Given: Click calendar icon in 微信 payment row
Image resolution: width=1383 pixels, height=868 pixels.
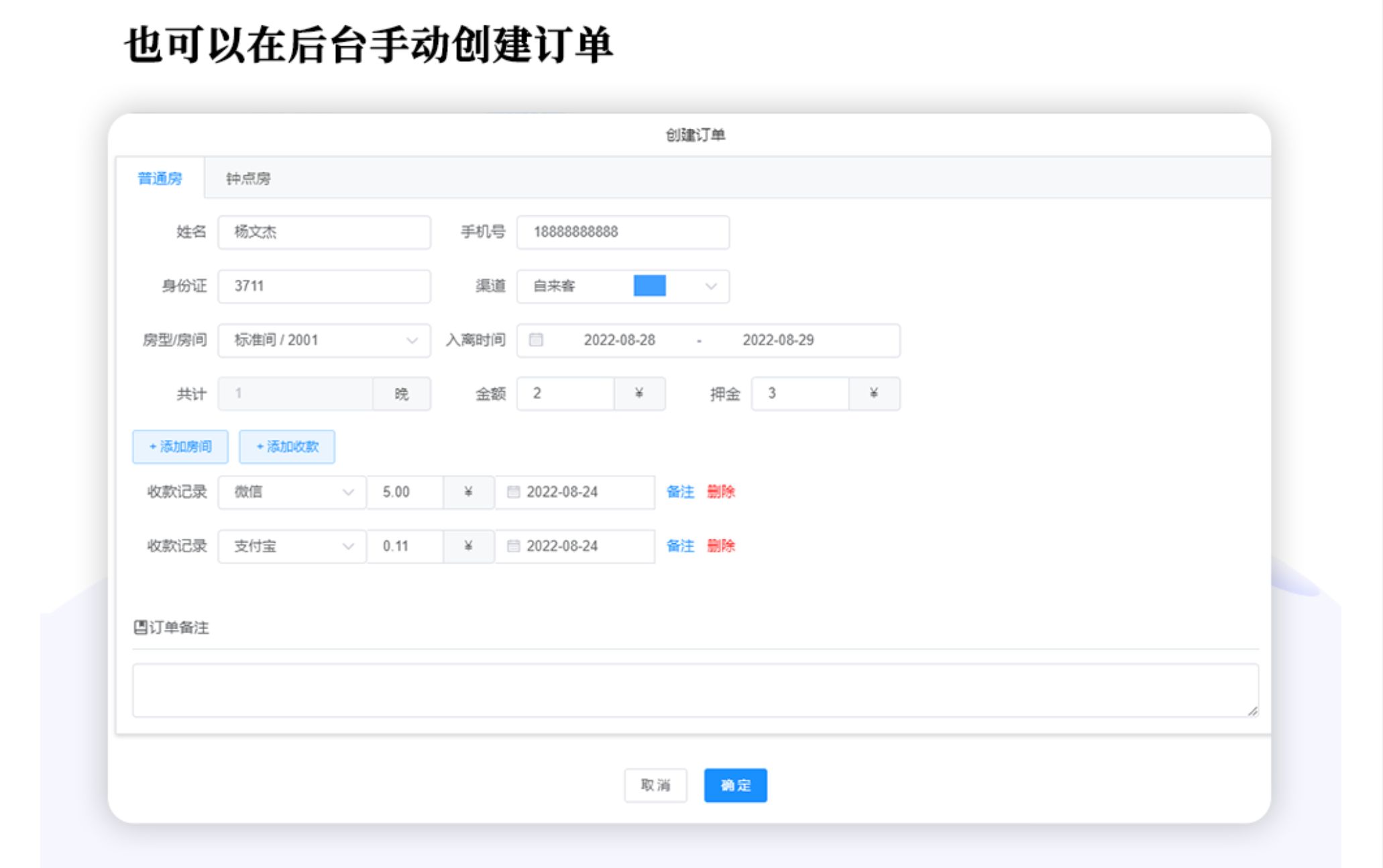Looking at the screenshot, I should coord(513,492).
